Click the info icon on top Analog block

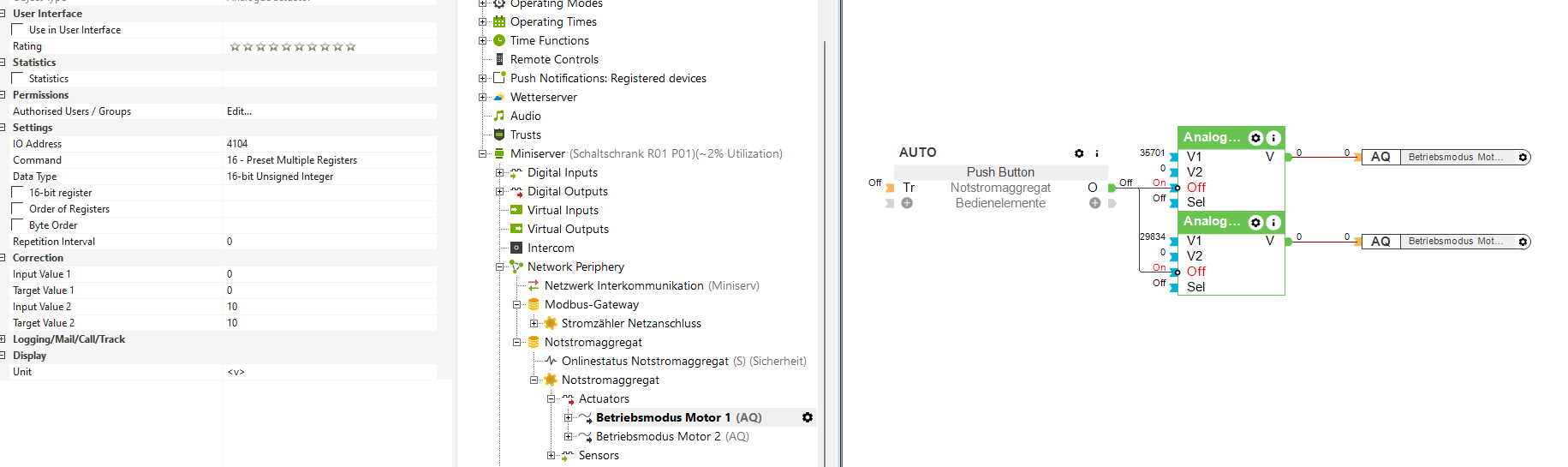coord(1273,138)
